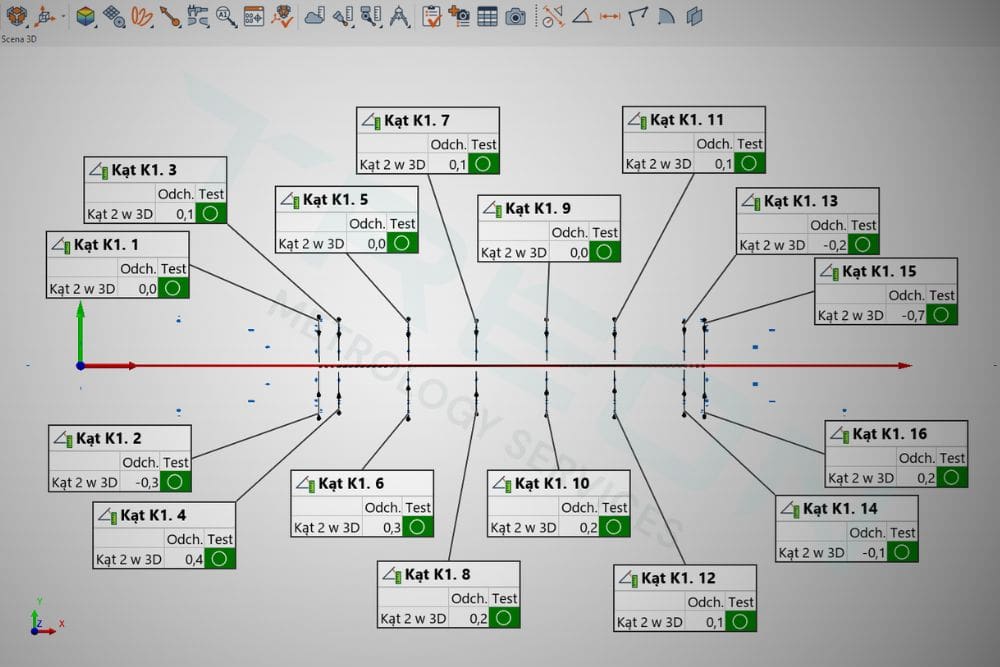This screenshot has height=667, width=1000.
Task: Open the table view icon
Action: 487,16
